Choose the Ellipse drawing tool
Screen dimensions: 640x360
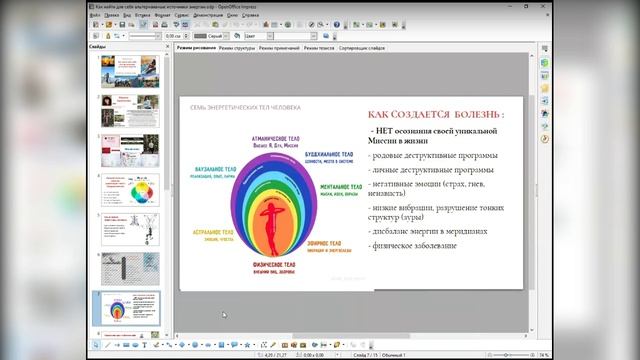pyautogui.click(x=135, y=345)
